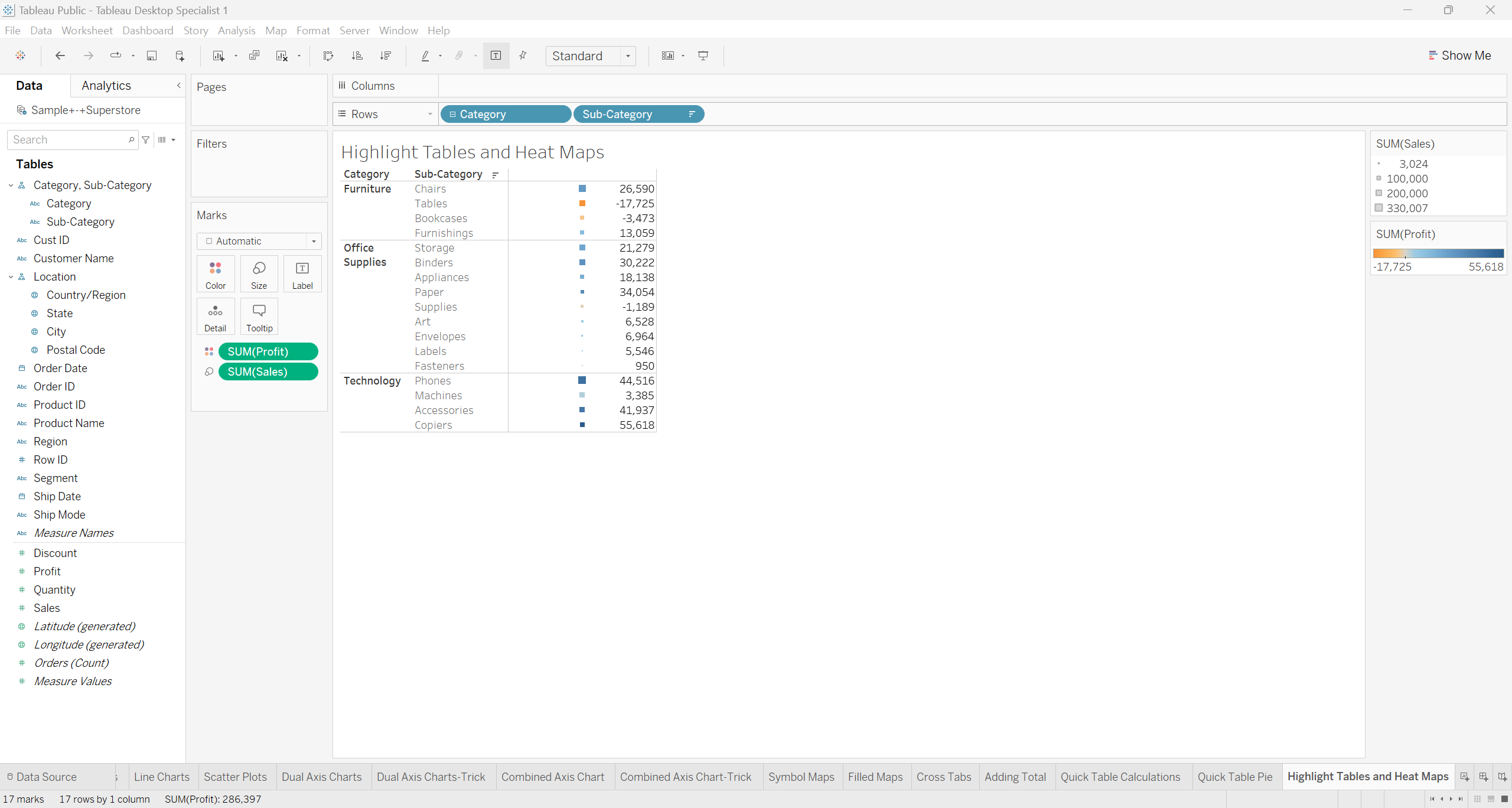Viewport: 1512px width, 808px height.
Task: Click the SUM(Profit) color gradient legend
Action: tap(1438, 253)
